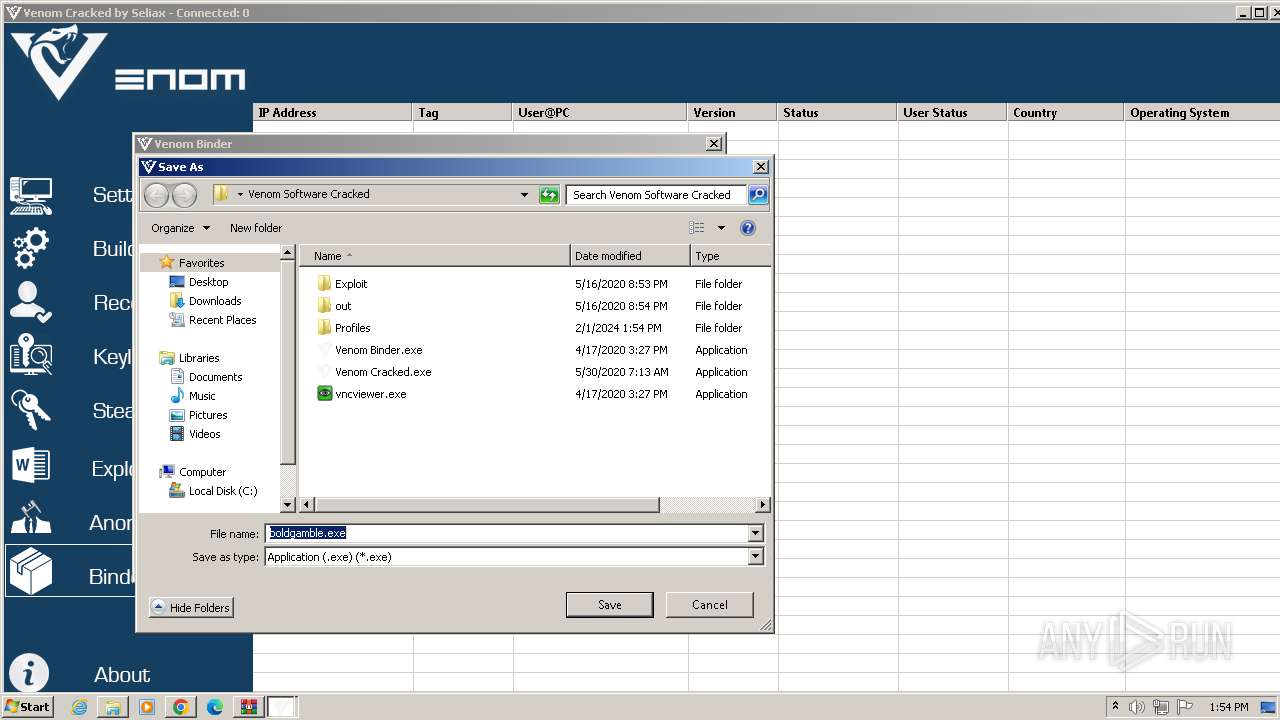
Task: Click the Forward navigation arrow in Save As
Action: pyautogui.click(x=184, y=195)
